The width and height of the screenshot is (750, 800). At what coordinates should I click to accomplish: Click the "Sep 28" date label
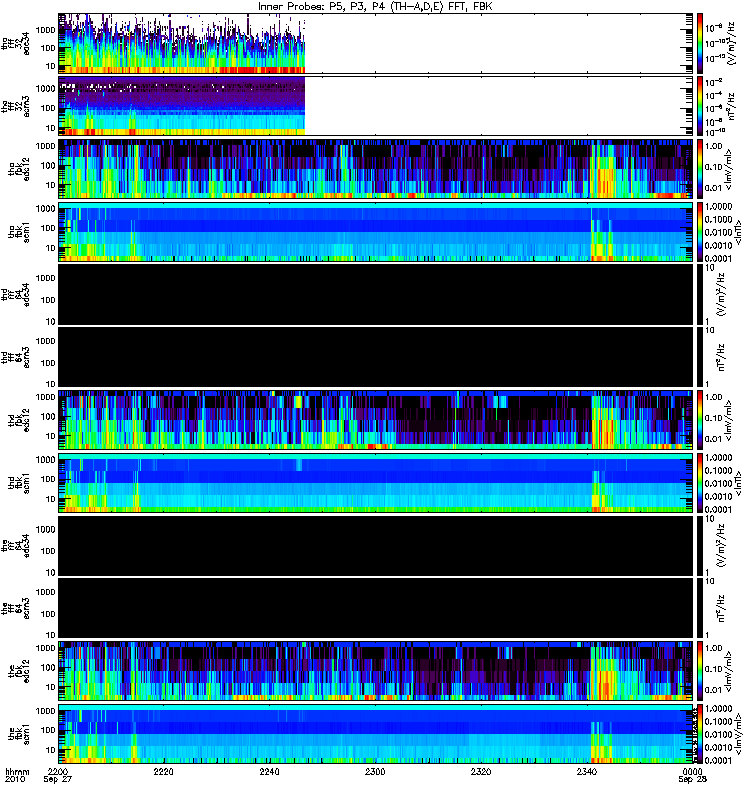[692, 780]
